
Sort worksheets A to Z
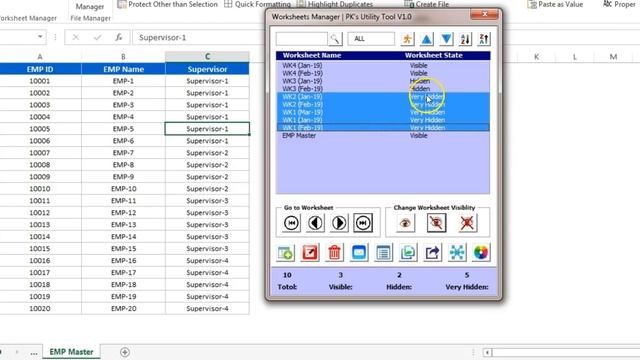(465, 39)
